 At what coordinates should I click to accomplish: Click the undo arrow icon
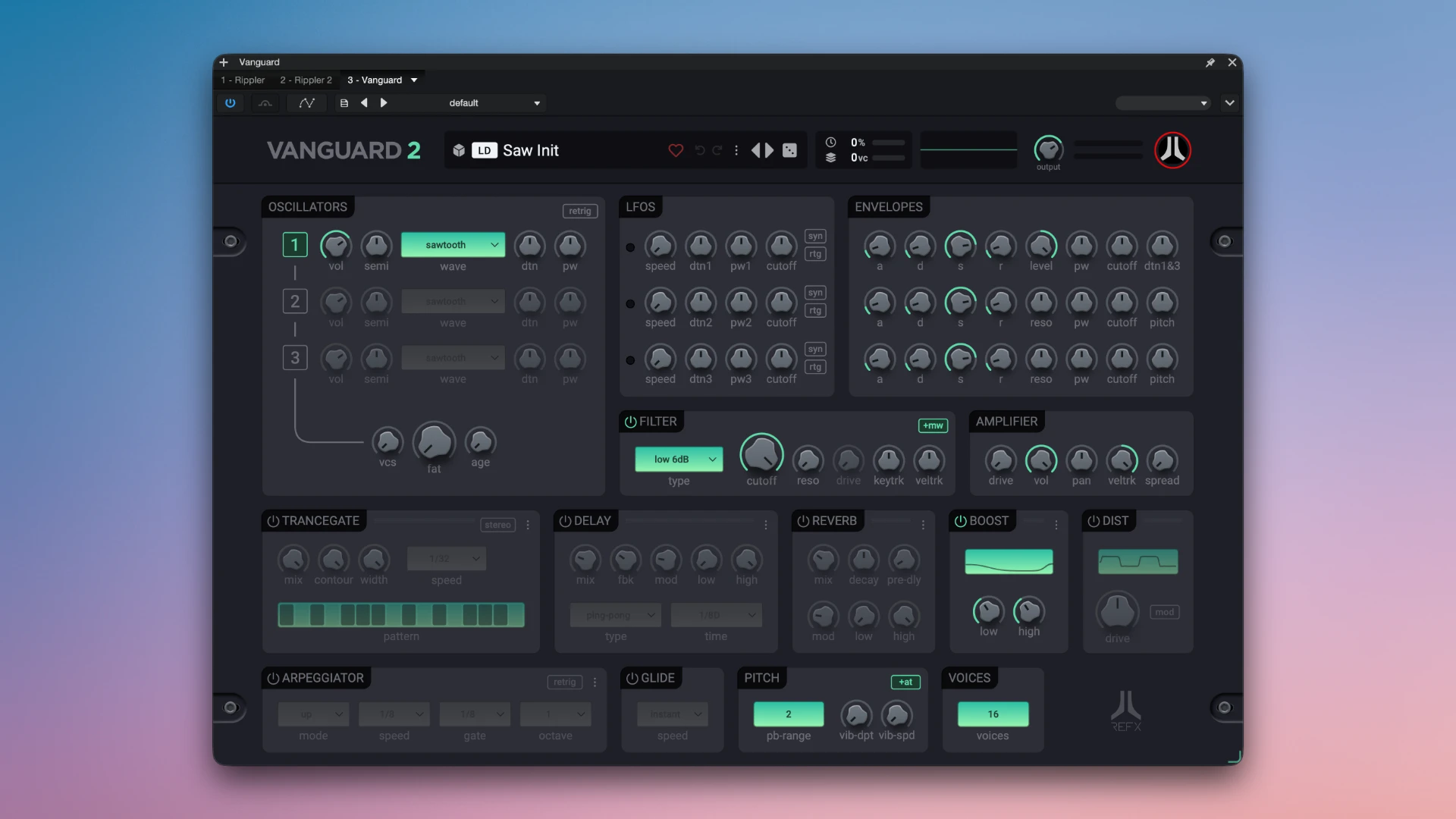tap(700, 150)
